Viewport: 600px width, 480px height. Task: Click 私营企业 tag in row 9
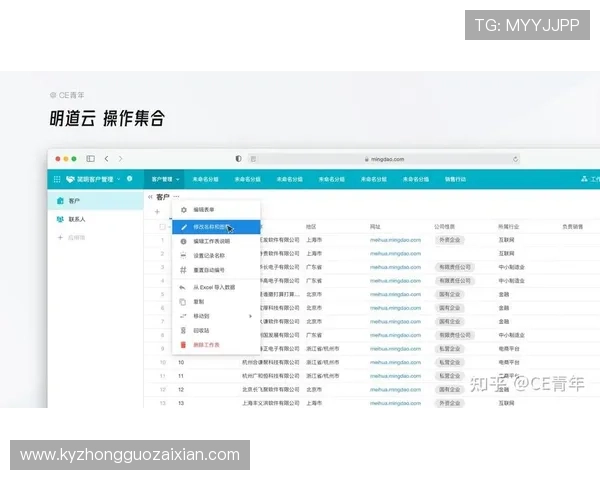pos(450,349)
